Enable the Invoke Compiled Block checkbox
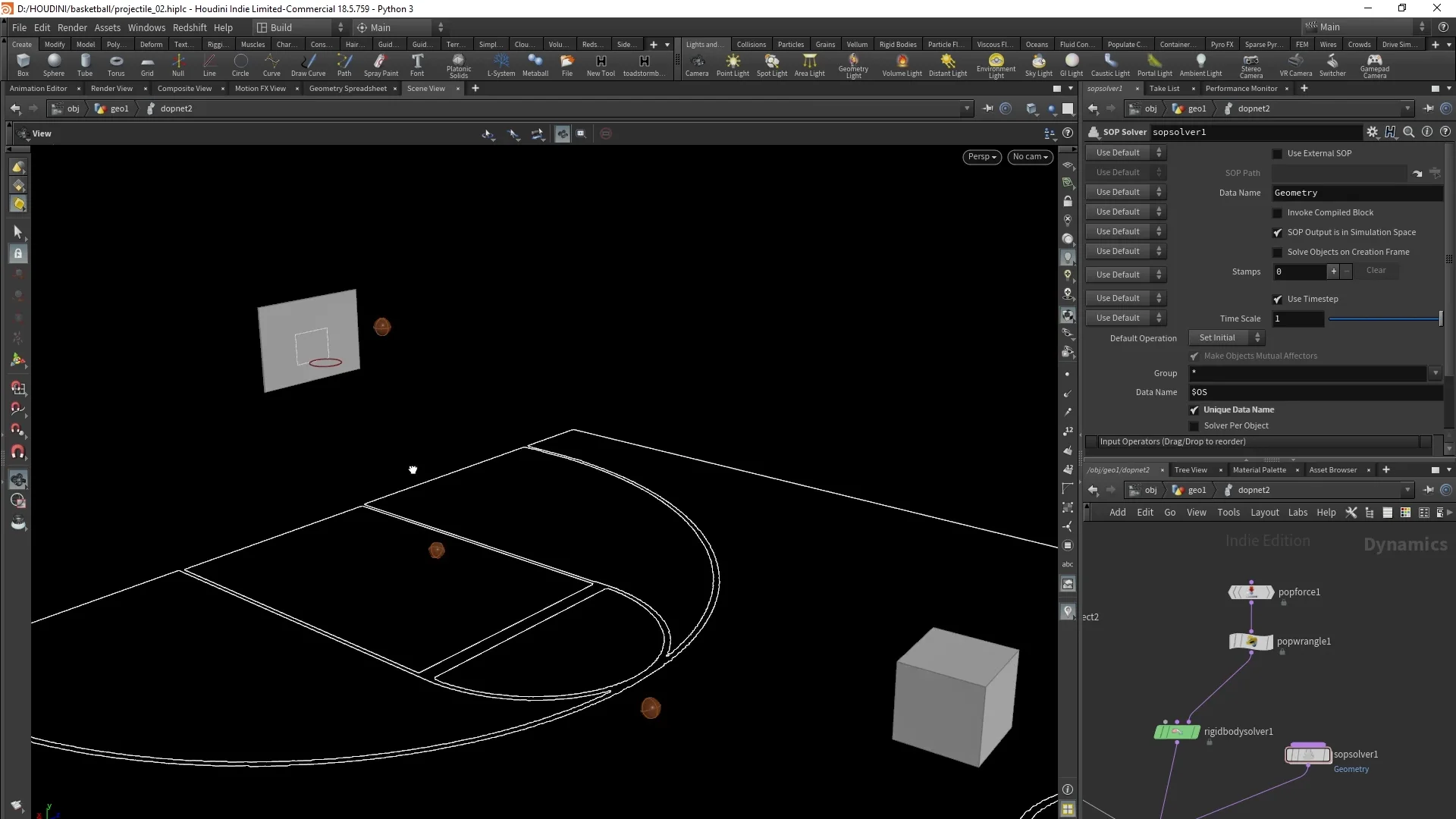The image size is (1456, 819). 1278,213
